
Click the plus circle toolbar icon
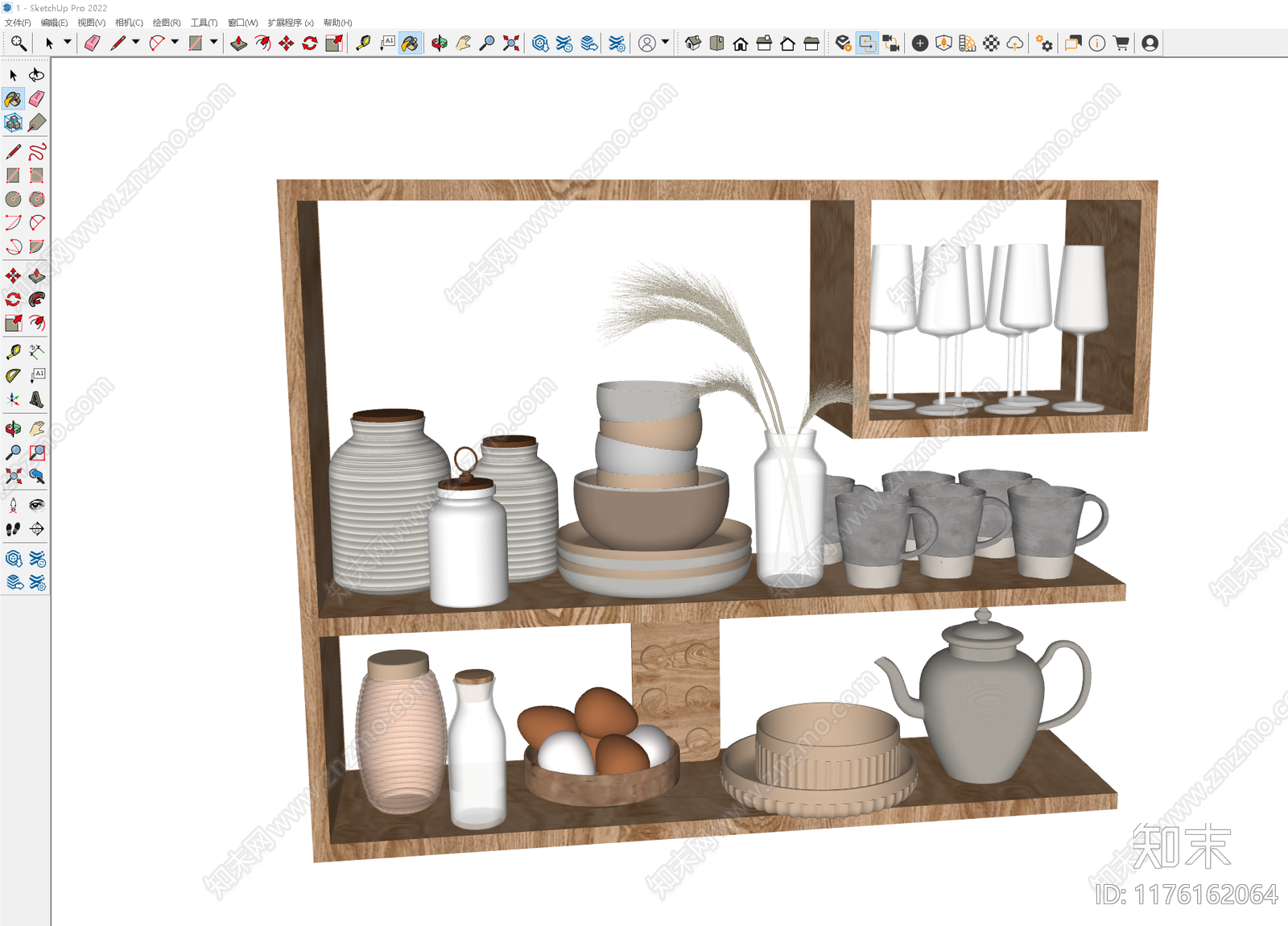point(920,43)
